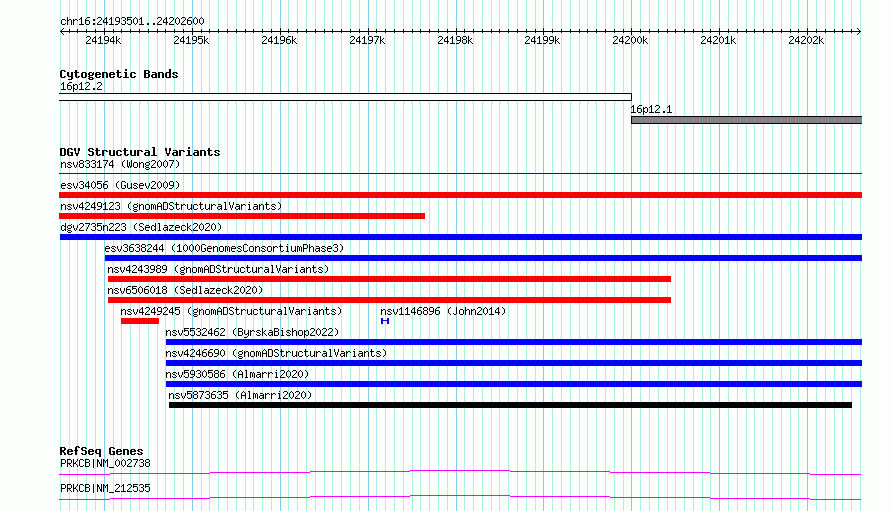Open nsv5532462 (ByrskaBishop2022) label
The image size is (890, 511).
click(x=253, y=332)
